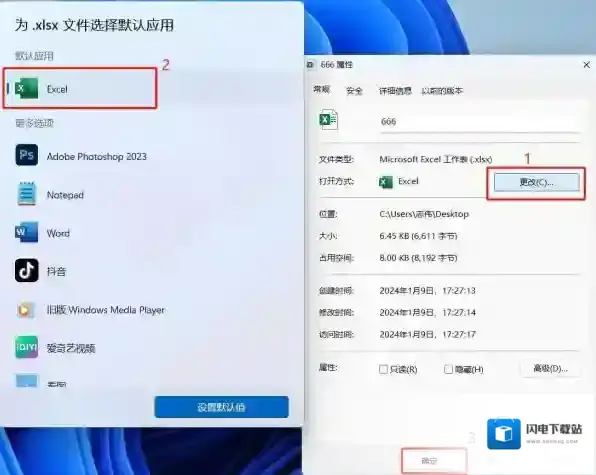Open 高级(D)... attributes button
This screenshot has width=596, height=475.
coord(551,368)
